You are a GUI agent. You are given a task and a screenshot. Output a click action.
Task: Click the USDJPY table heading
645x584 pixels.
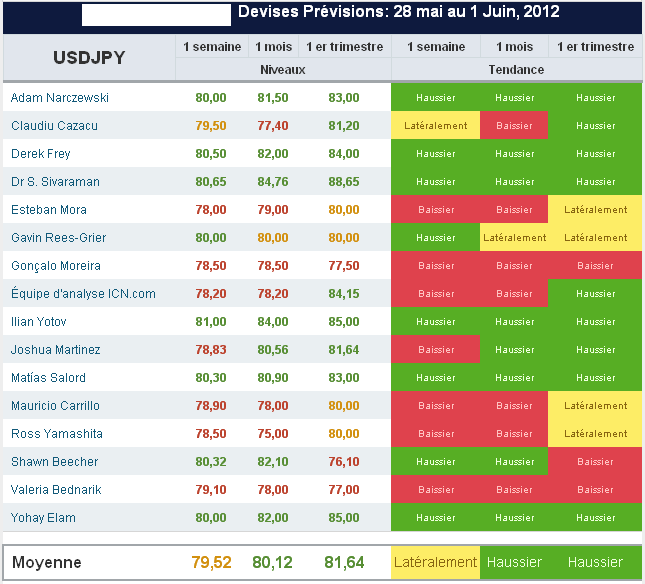(x=89, y=58)
